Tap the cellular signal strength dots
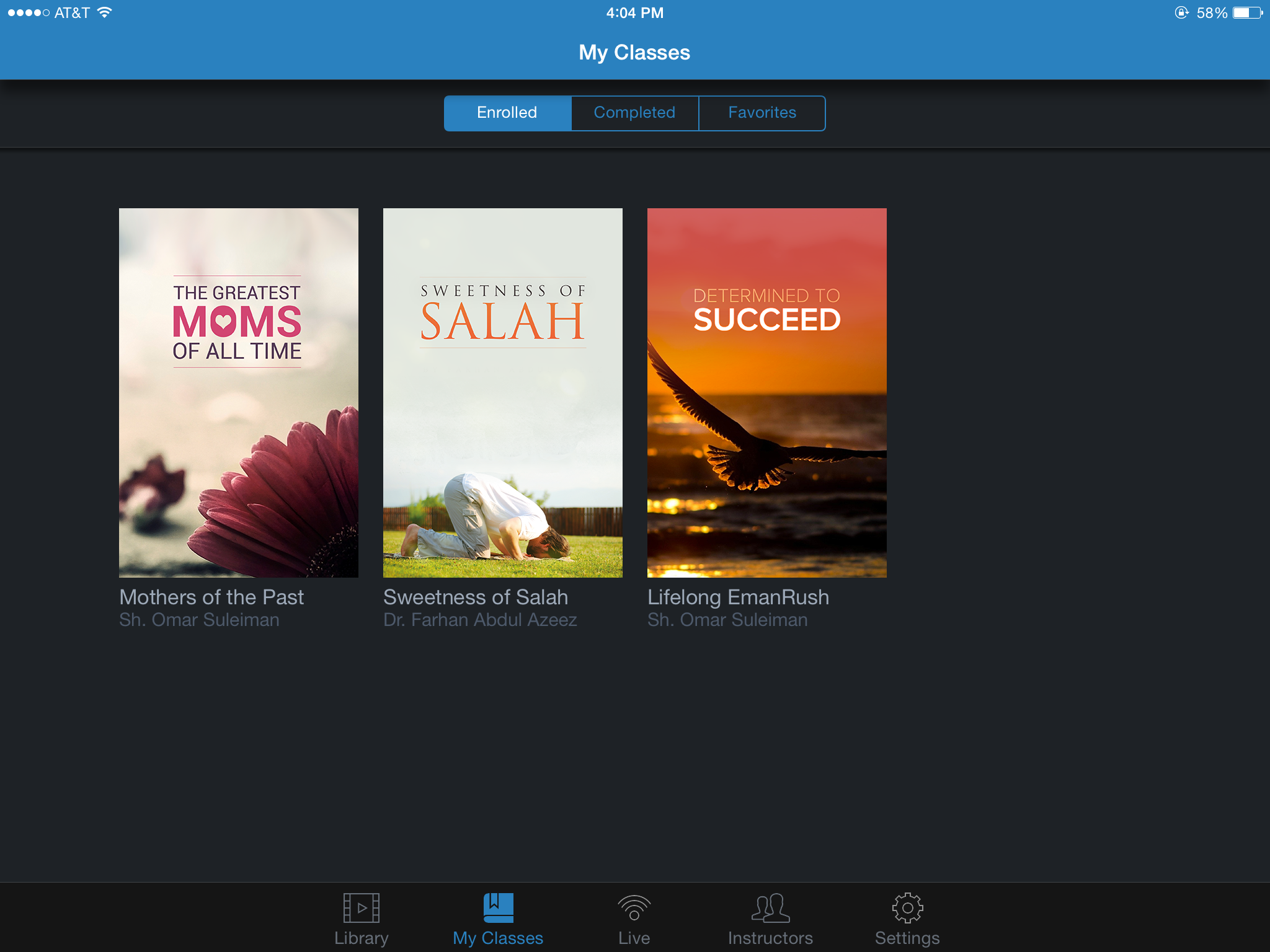The height and width of the screenshot is (952, 1270). 29,12
